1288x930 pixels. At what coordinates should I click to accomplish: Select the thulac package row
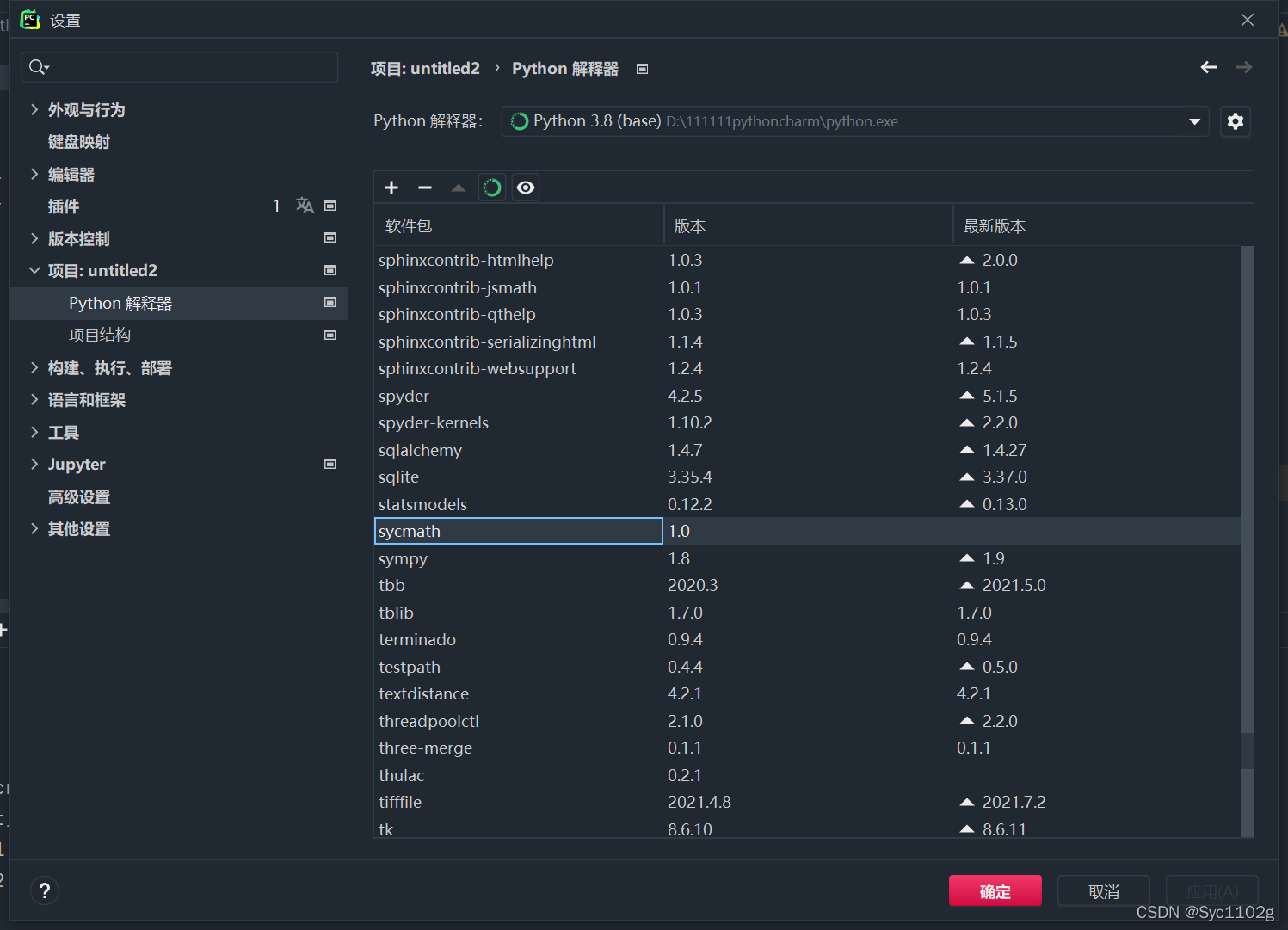pyautogui.click(x=807, y=775)
